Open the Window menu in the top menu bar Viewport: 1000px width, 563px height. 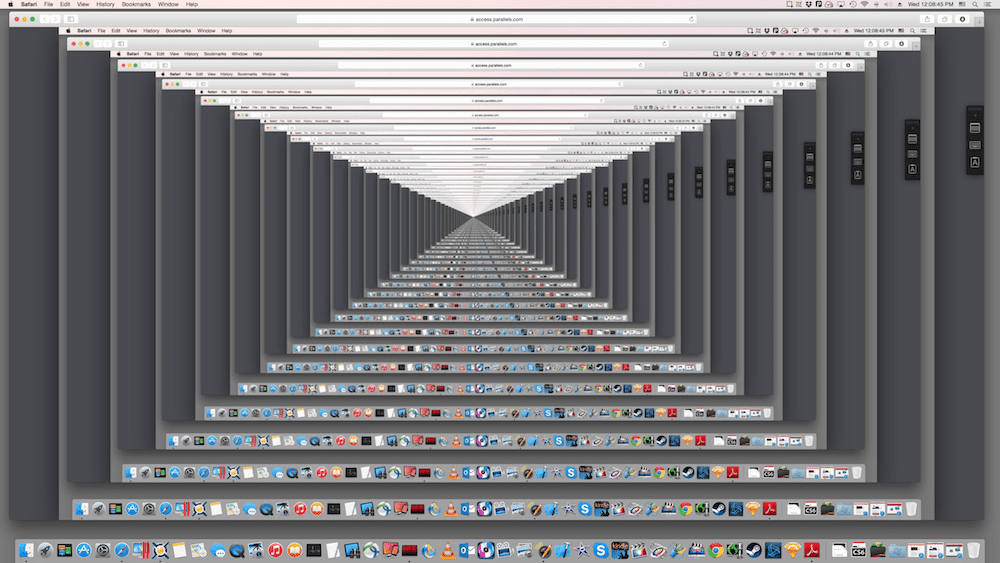pos(168,4)
